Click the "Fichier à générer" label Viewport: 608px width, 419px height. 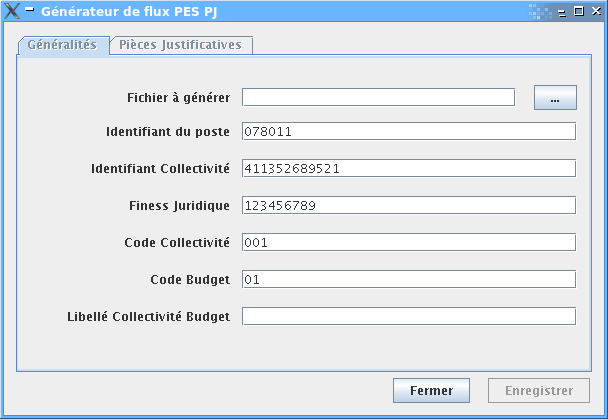click(x=179, y=97)
